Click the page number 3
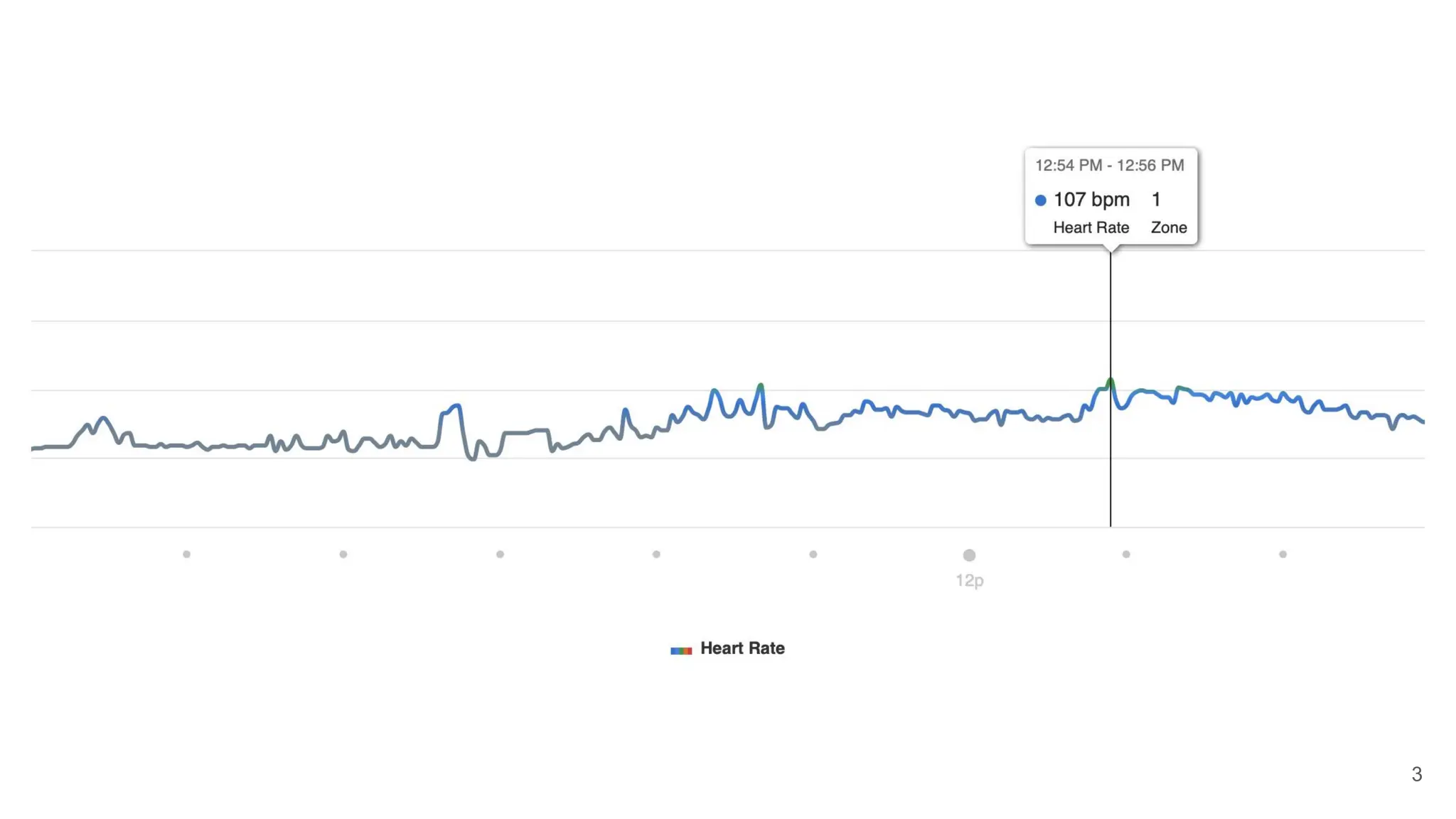The width and height of the screenshot is (1456, 819). (1416, 774)
